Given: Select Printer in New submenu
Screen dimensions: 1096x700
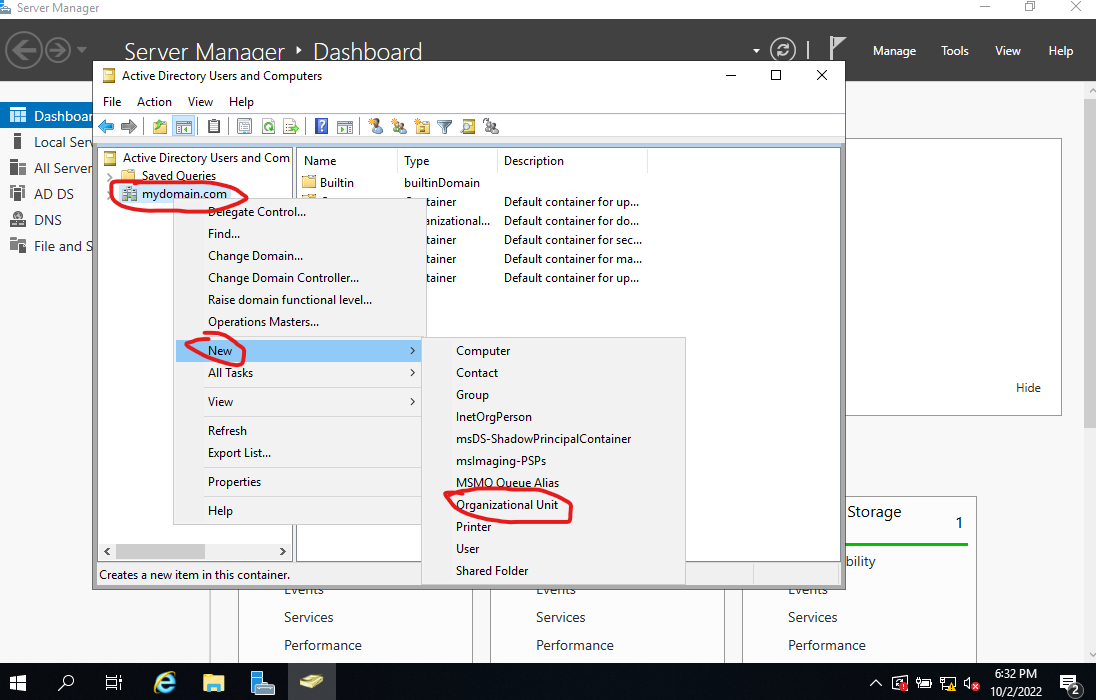Looking at the screenshot, I should 554,527.
